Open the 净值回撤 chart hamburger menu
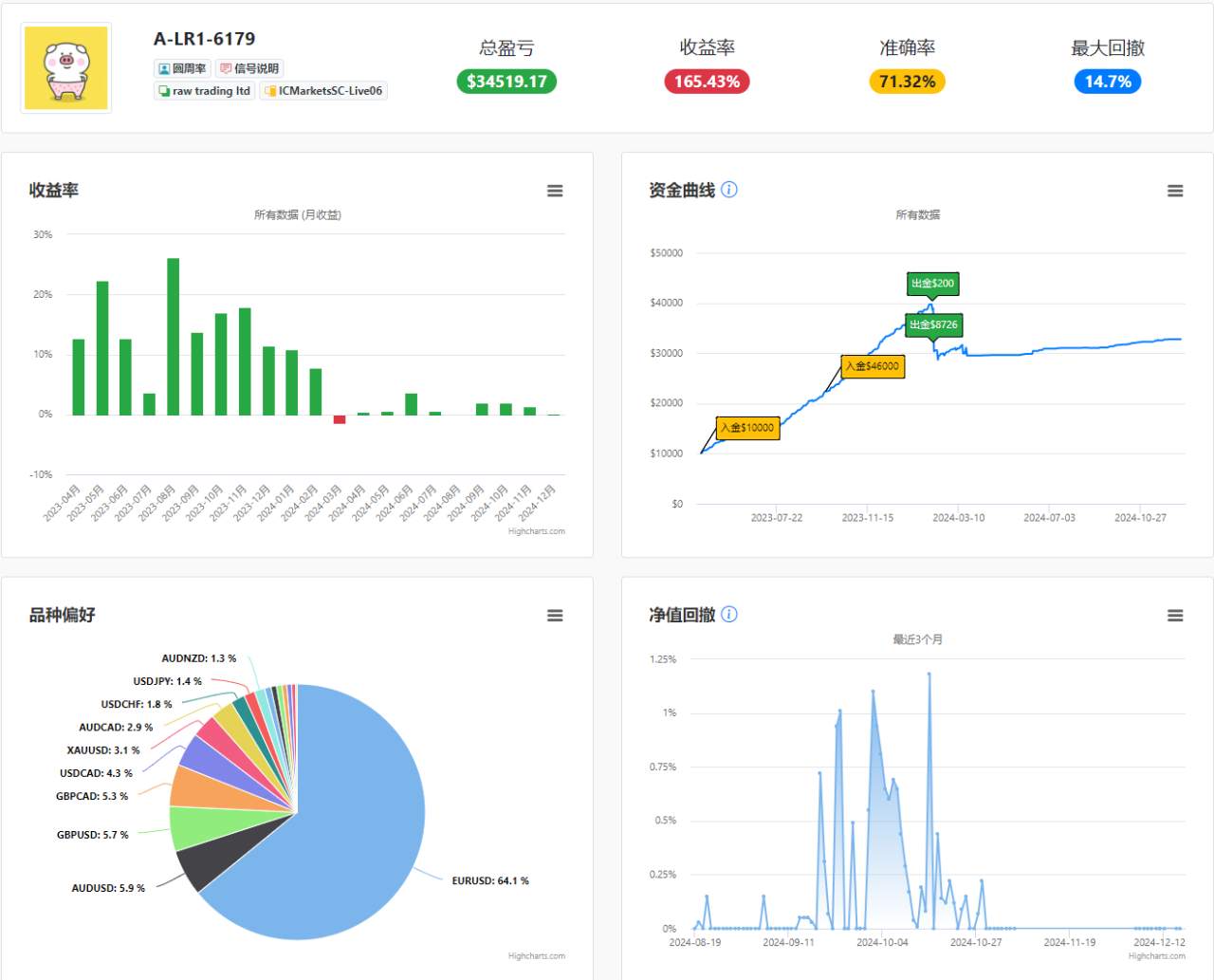Image resolution: width=1214 pixels, height=980 pixels. 1175,616
